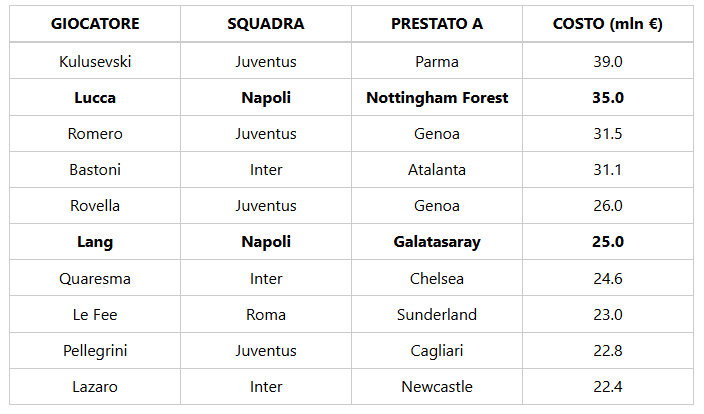The height and width of the screenshot is (414, 704).
Task: Click the Chelsea loan cell
Action: click(x=437, y=279)
